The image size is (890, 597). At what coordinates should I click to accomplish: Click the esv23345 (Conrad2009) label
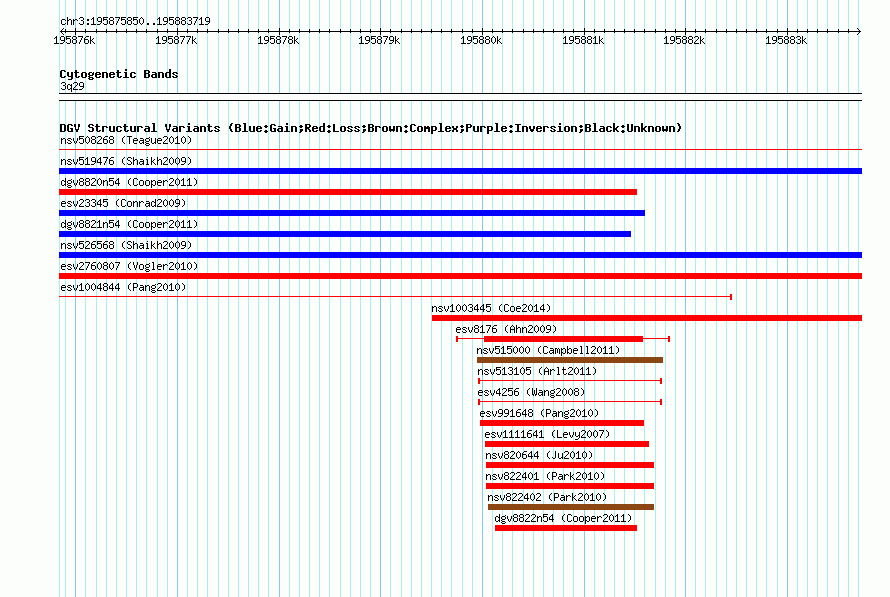123,203
